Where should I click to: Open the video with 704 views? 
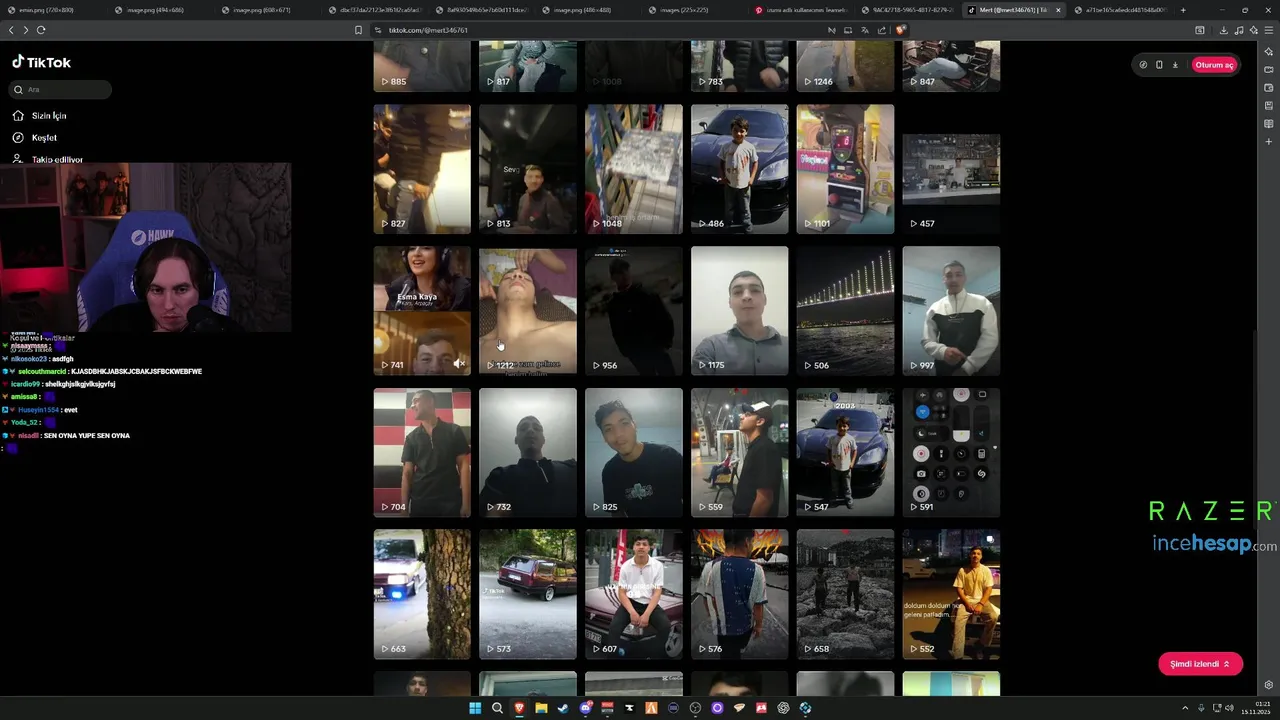(x=422, y=453)
